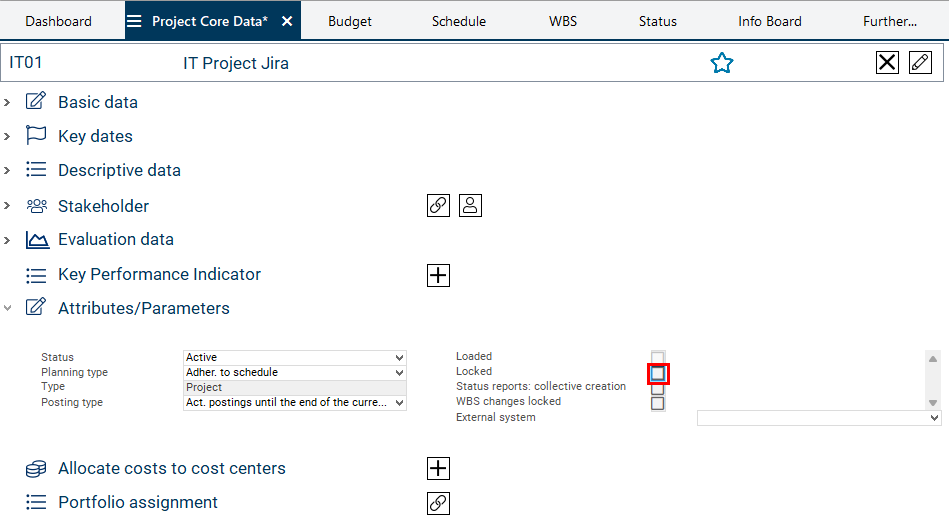Close the Project Core Data tab
Viewport: 949px width, 520px height.
(x=287, y=21)
